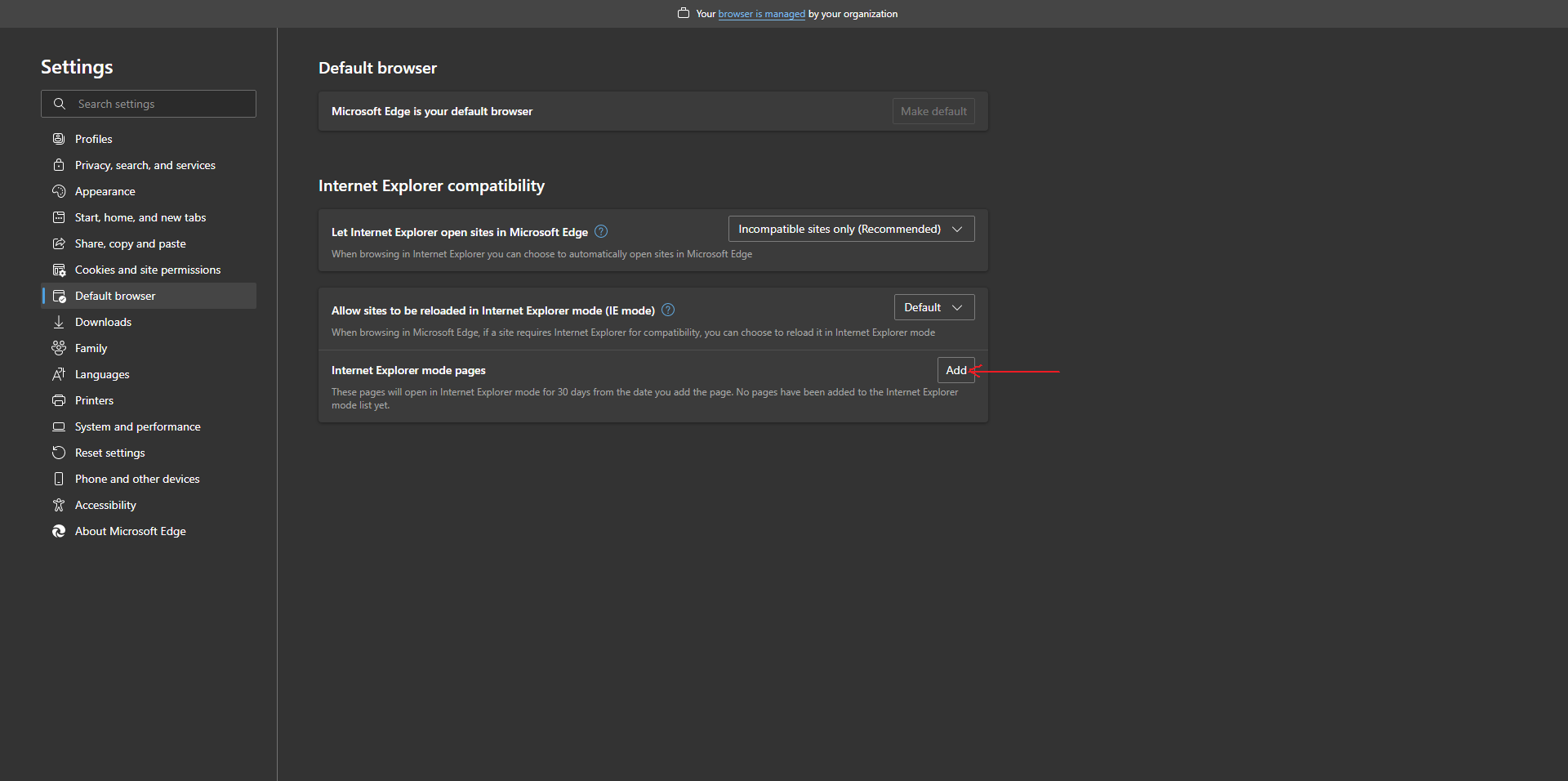Viewport: 1568px width, 781px height.
Task: Select Cookies and site permissions
Action: (149, 270)
